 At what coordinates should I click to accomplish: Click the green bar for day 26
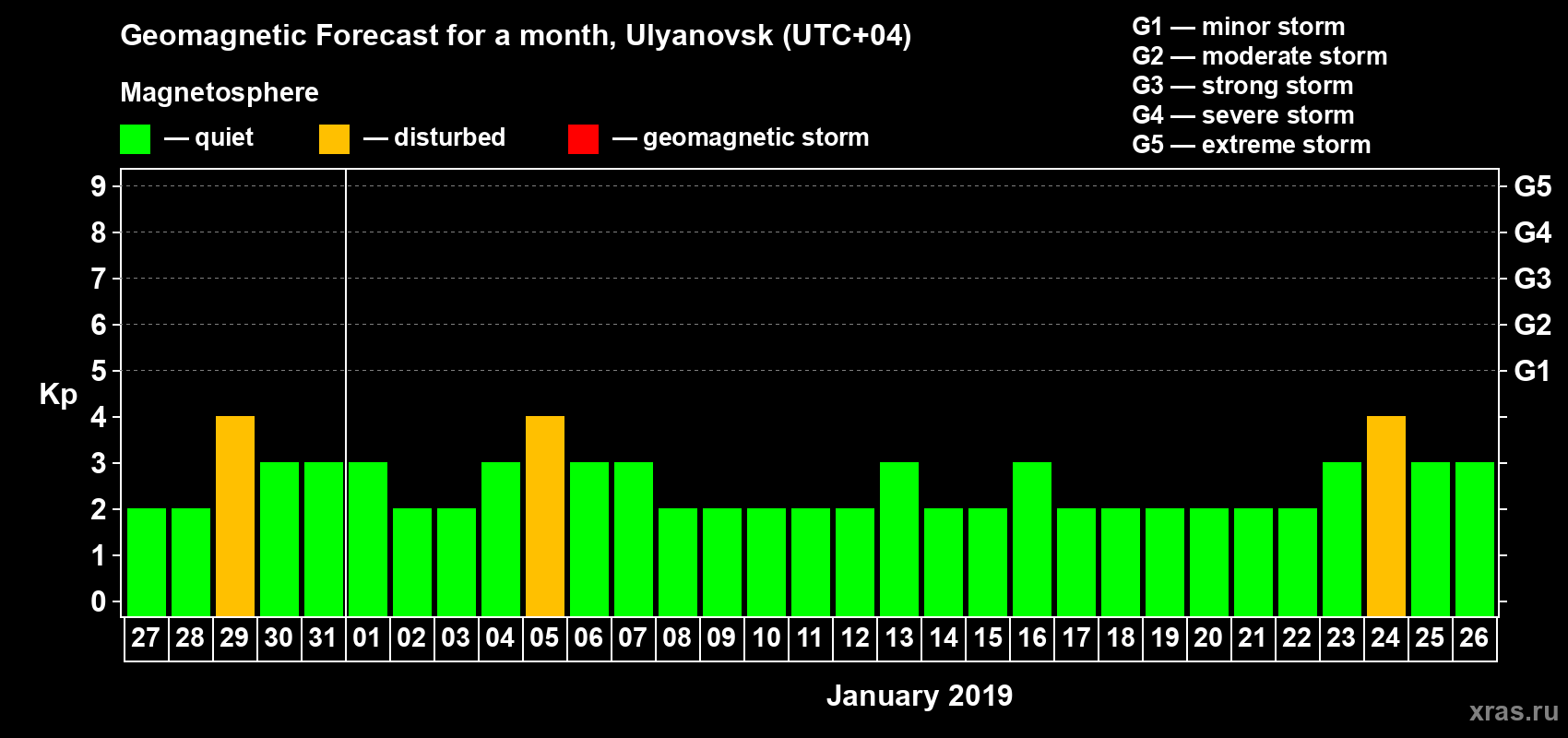1475,540
